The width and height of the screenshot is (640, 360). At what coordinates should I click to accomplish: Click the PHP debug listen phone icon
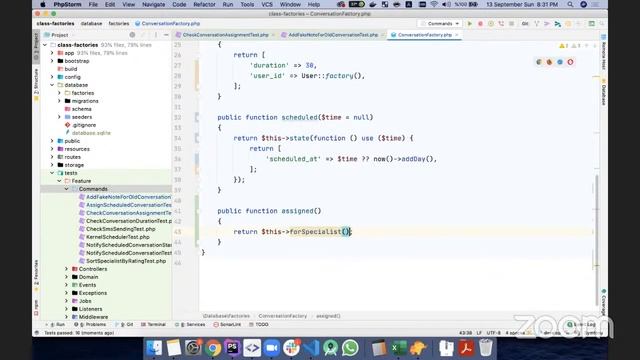(501, 24)
